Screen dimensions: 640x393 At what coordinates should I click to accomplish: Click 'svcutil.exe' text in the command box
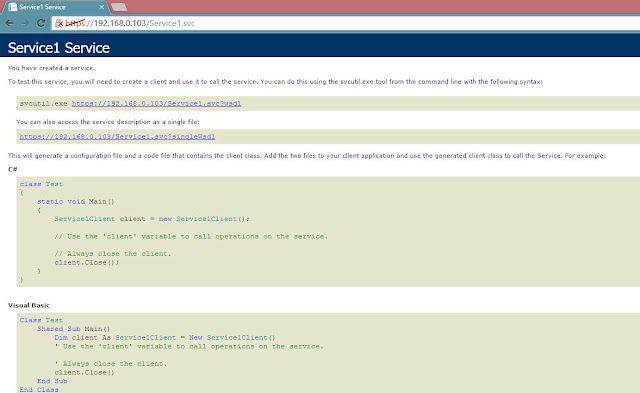44,104
